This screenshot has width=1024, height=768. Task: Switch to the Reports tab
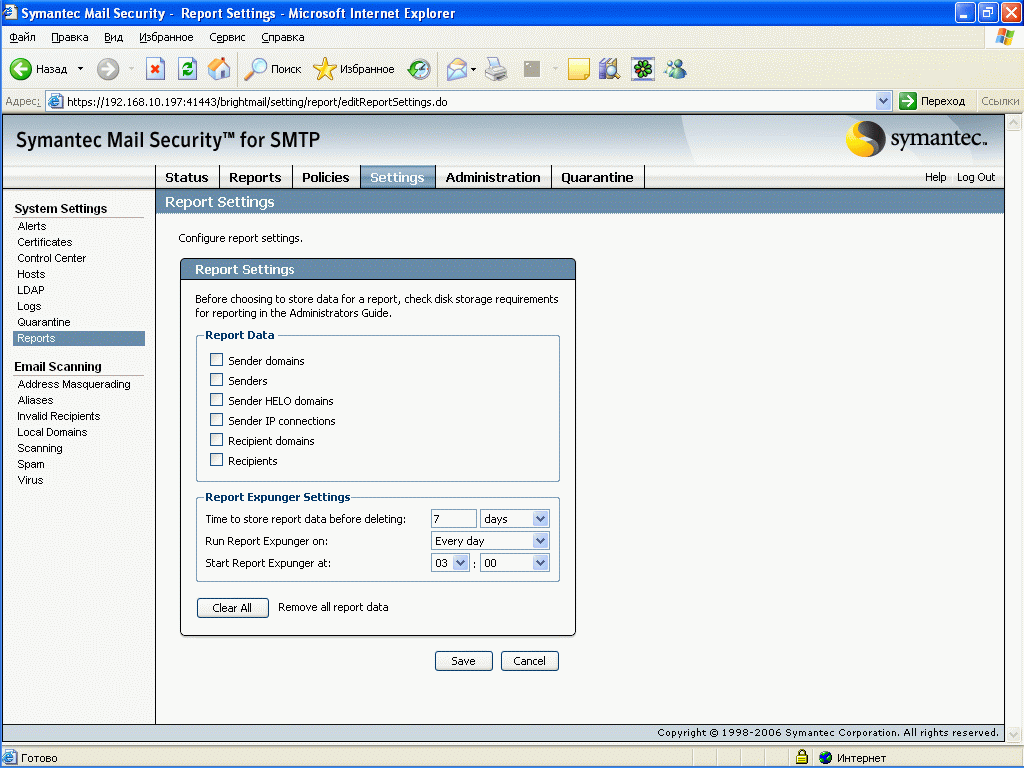(x=255, y=177)
